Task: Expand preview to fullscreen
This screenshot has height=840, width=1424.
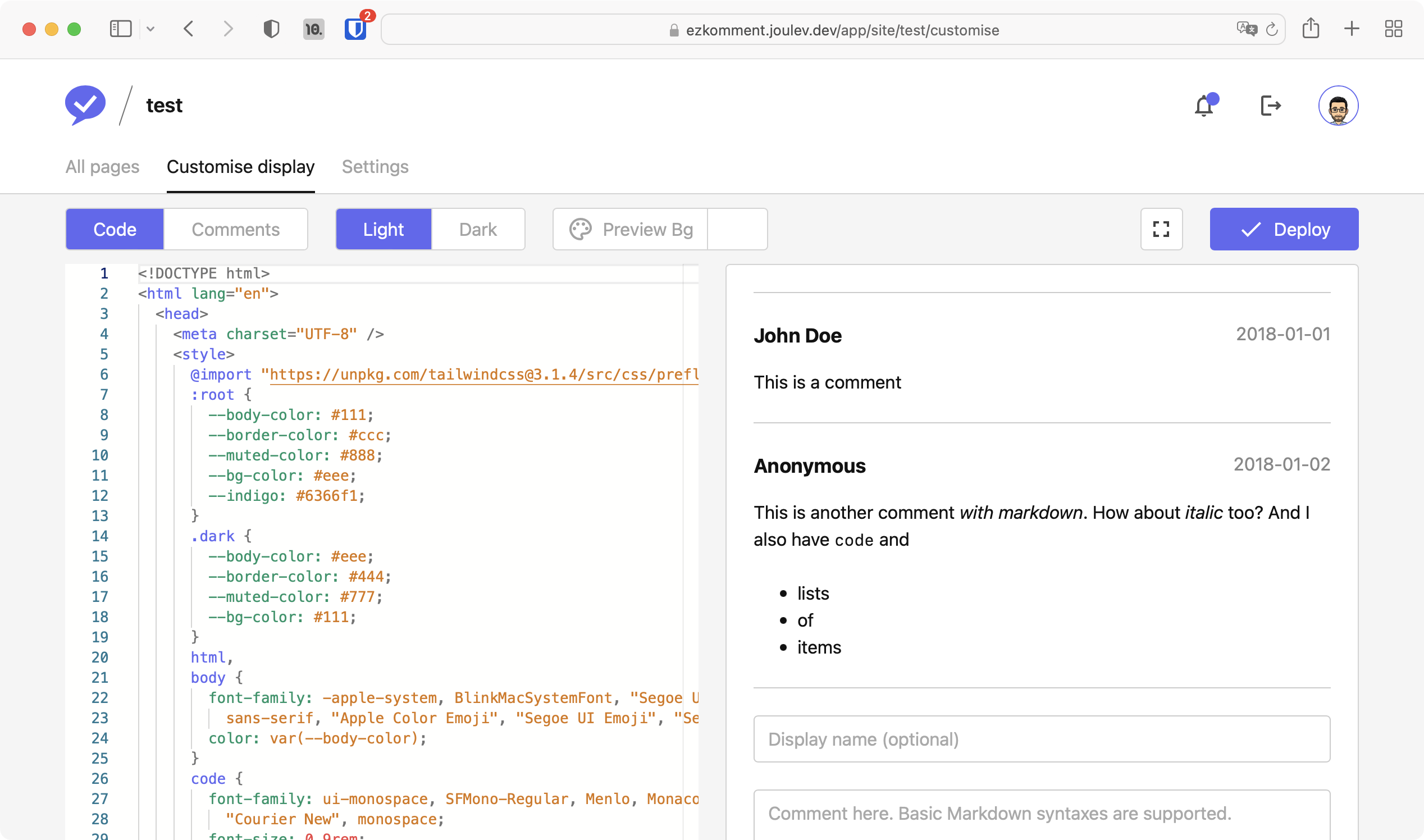Action: [x=1161, y=229]
